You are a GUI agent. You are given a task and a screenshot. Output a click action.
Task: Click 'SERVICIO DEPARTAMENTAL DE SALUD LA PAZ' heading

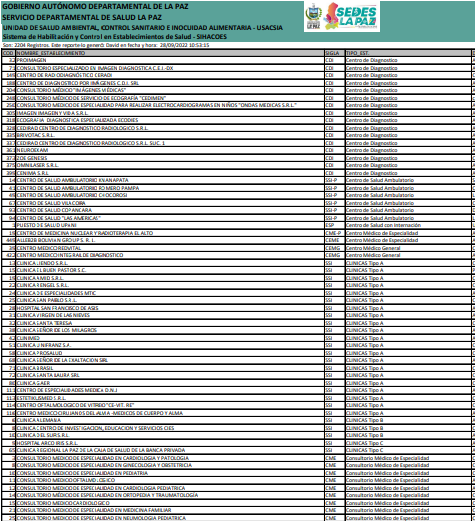82,17
